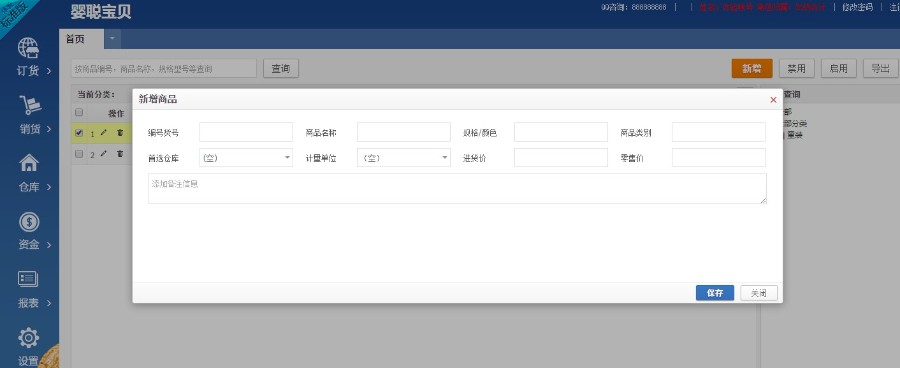Uncheck the checkbox for row 1
The width and height of the screenshot is (900, 368).
pyautogui.click(x=79, y=133)
